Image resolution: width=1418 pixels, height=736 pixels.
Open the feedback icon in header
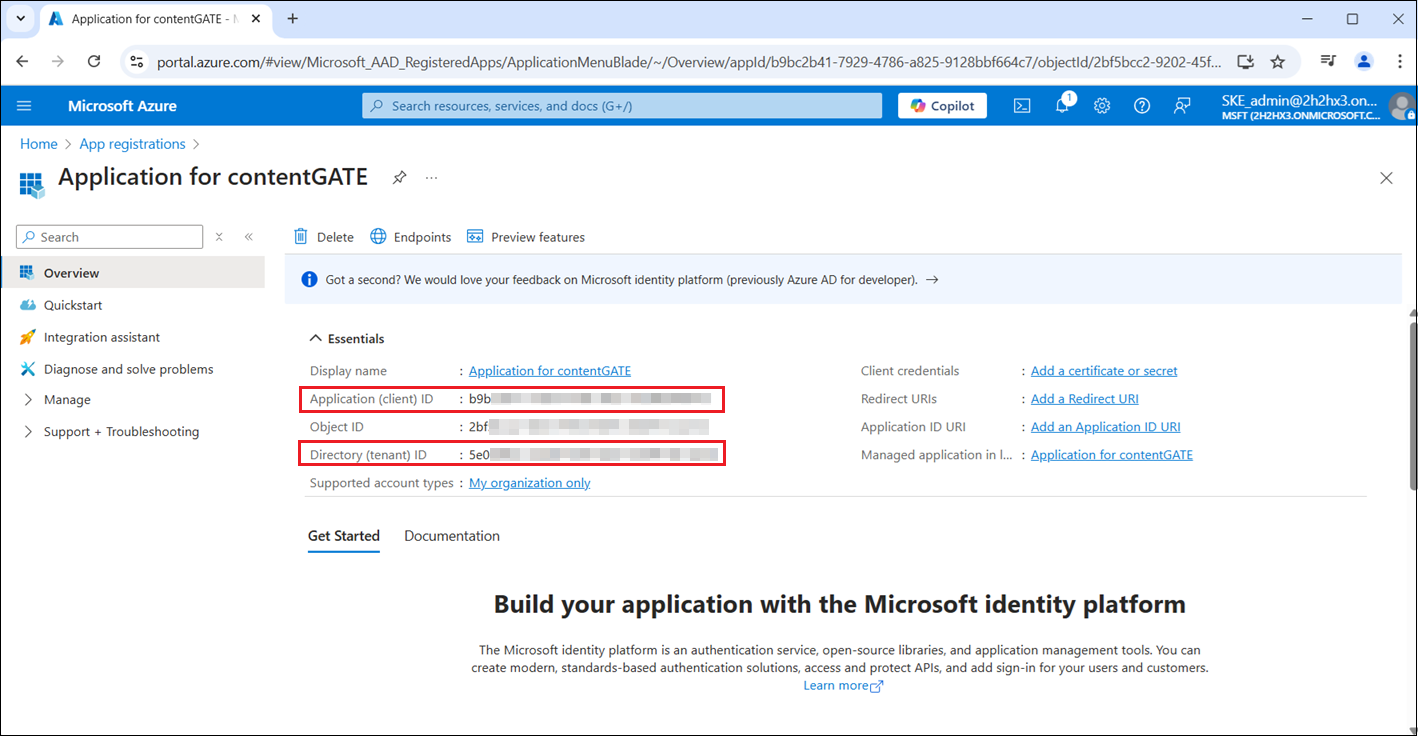(x=1182, y=106)
